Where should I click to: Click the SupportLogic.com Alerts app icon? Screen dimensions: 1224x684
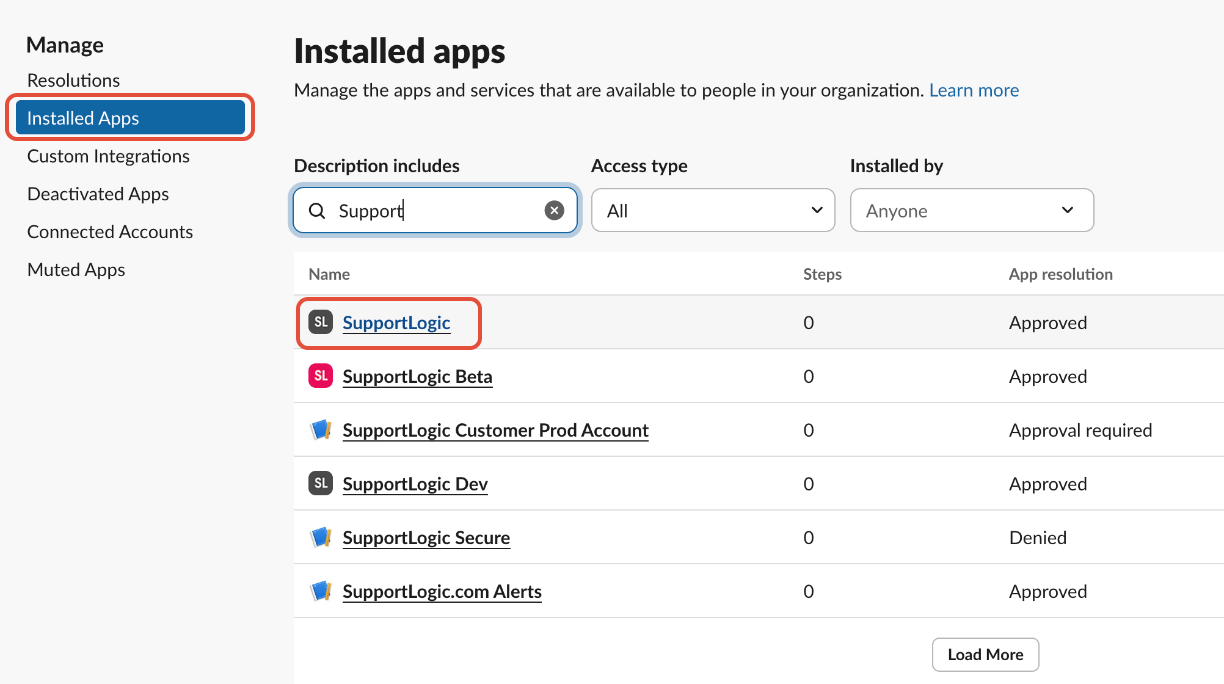pyautogui.click(x=320, y=591)
